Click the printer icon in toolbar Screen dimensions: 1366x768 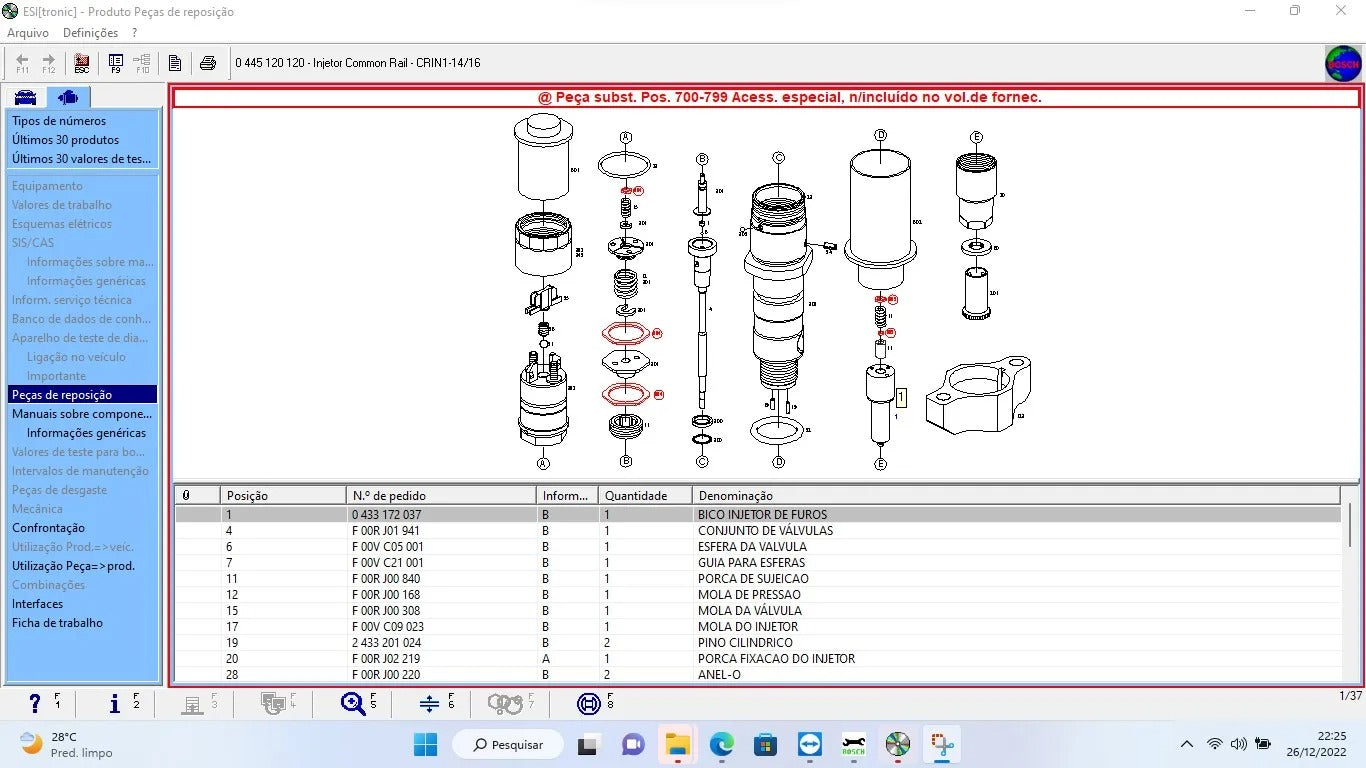coord(208,63)
